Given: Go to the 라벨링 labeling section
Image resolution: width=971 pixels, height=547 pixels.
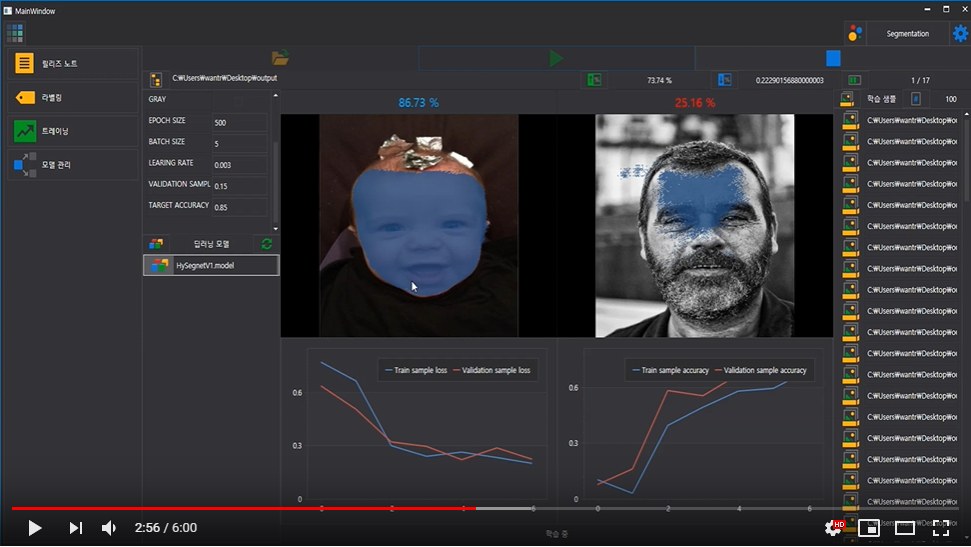Looking at the screenshot, I should tap(73, 97).
